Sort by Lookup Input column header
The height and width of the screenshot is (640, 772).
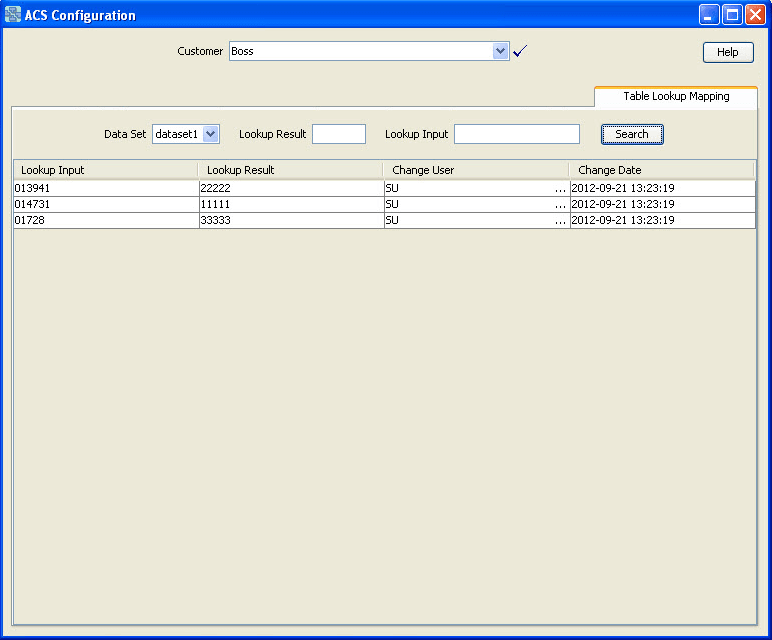105,170
